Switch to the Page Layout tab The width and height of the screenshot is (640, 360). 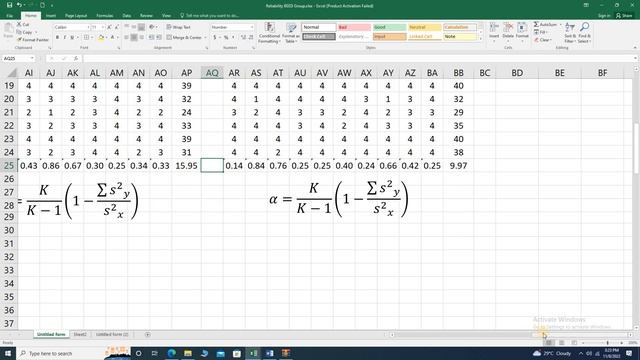point(76,16)
